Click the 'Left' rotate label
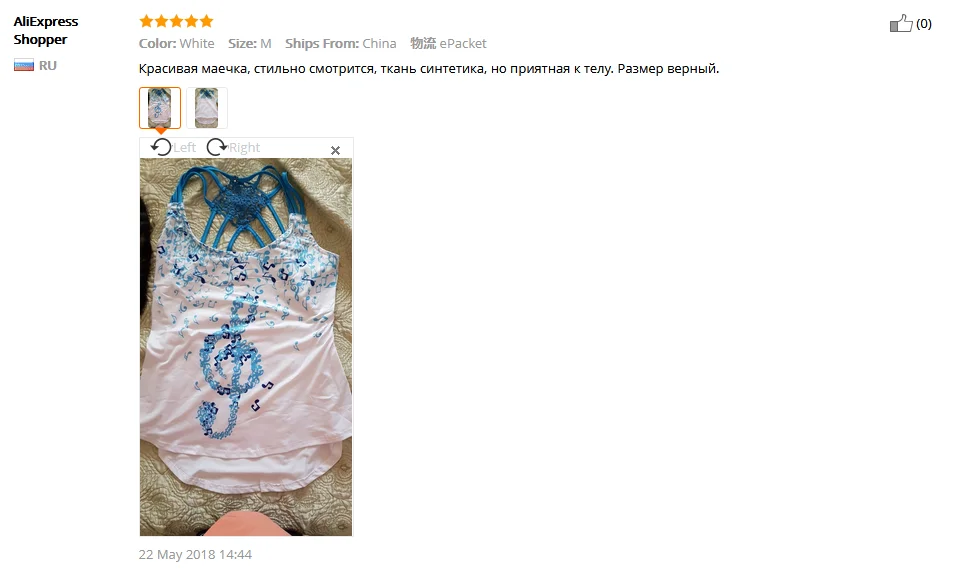 click(x=184, y=148)
